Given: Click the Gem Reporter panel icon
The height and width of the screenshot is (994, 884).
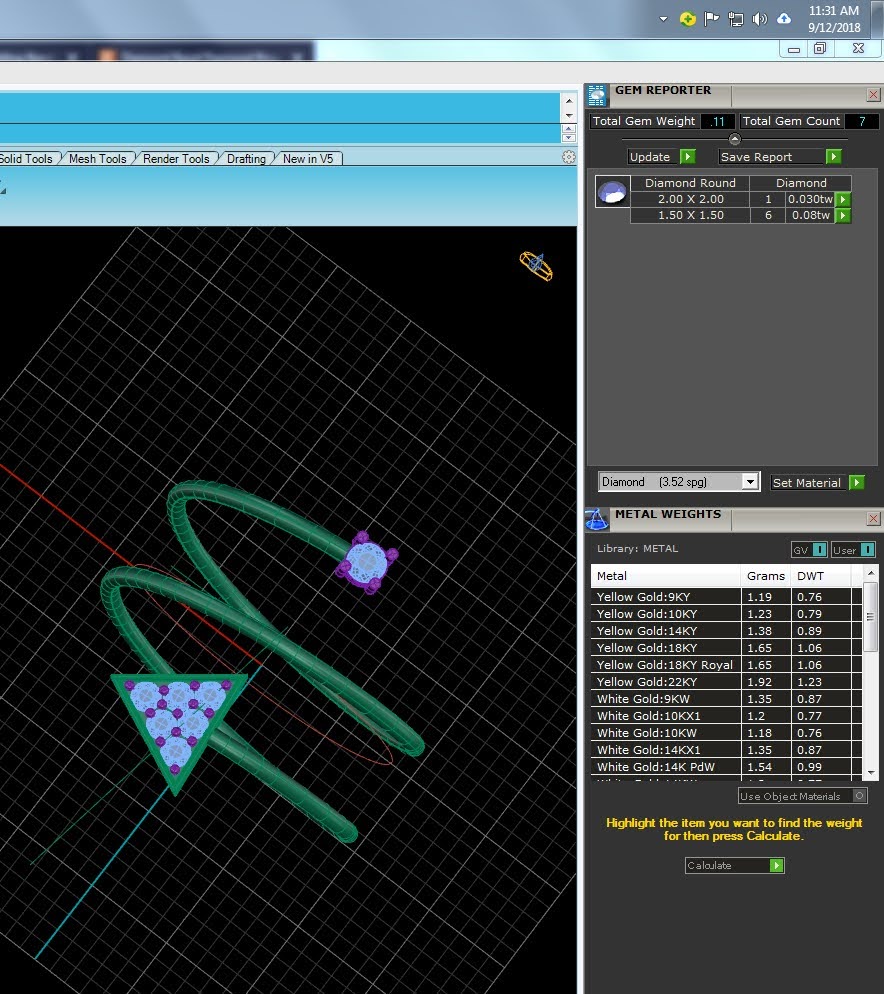Looking at the screenshot, I should [597, 95].
